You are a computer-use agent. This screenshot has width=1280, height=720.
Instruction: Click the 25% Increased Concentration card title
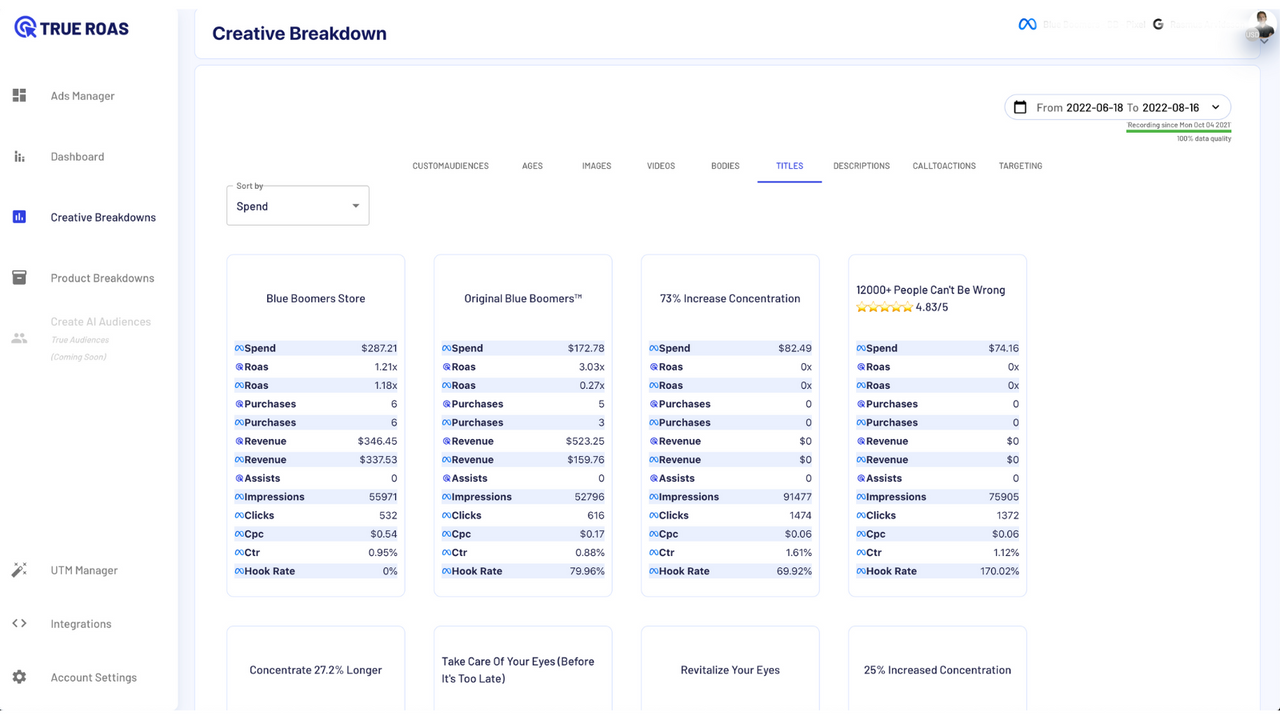click(937, 670)
